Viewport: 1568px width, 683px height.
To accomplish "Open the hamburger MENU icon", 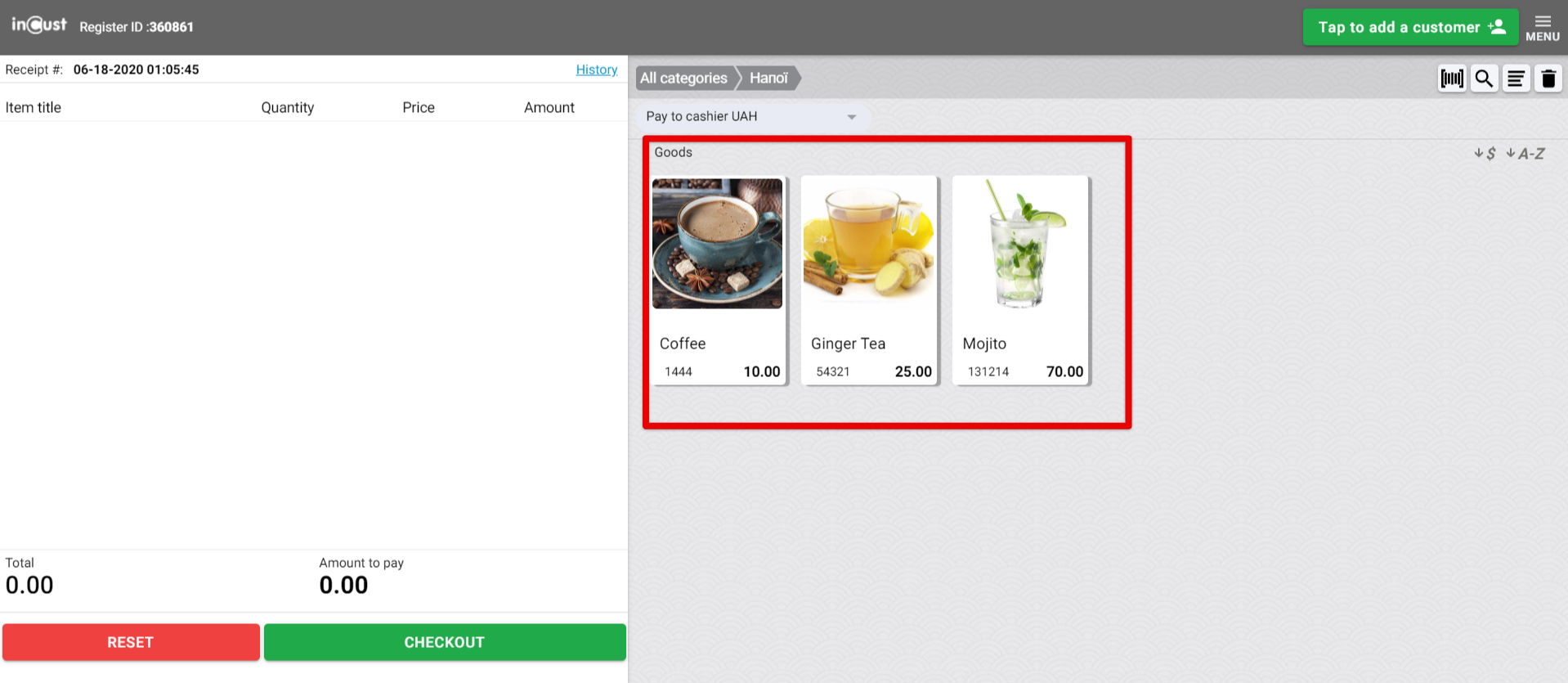I will click(1543, 27).
